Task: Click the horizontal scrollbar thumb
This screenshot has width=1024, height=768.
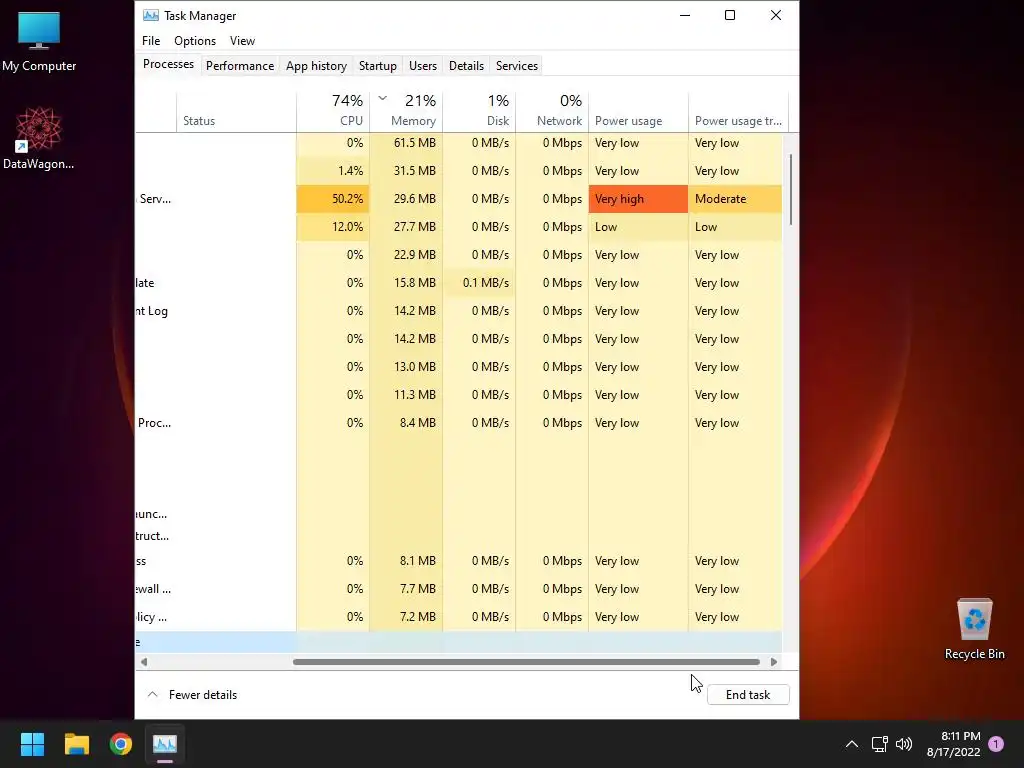Action: (x=526, y=662)
